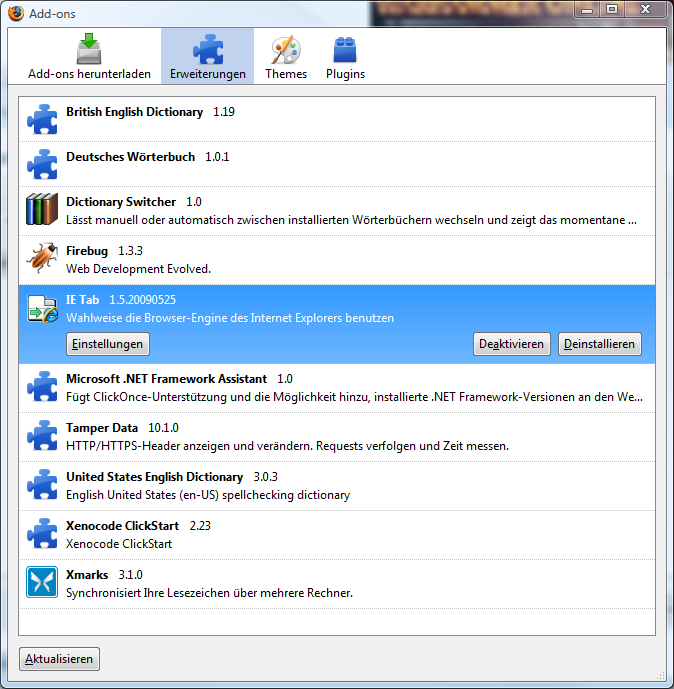This screenshot has width=674, height=689.
Task: Click the window resize grip corner
Action: (661, 674)
